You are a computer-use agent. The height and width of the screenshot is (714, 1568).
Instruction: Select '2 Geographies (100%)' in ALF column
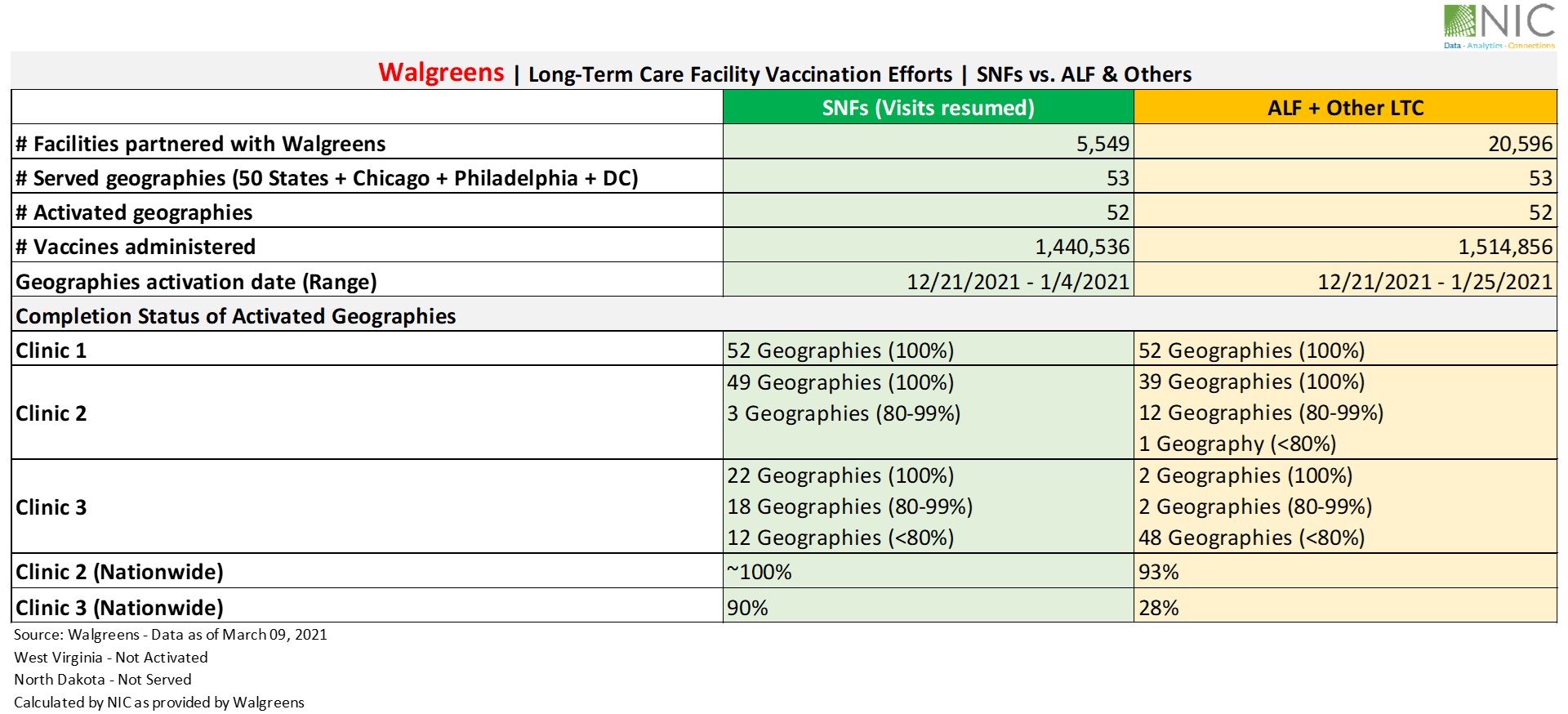pos(1245,475)
